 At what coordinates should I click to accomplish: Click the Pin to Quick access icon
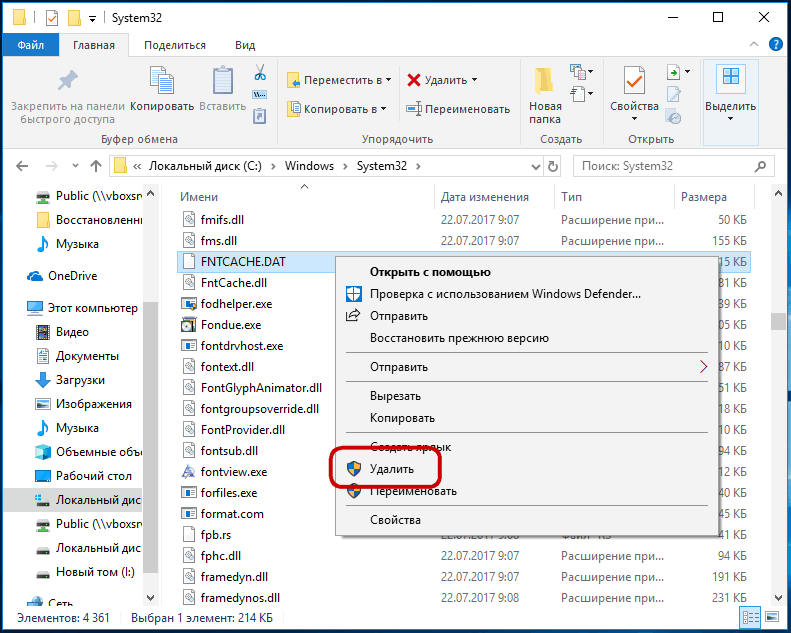click(x=67, y=81)
